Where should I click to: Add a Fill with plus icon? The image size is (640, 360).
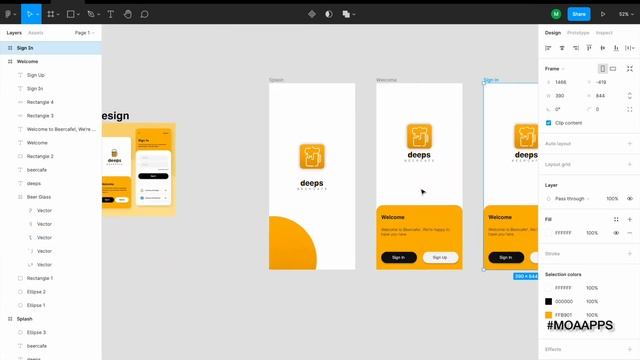[x=630, y=219]
